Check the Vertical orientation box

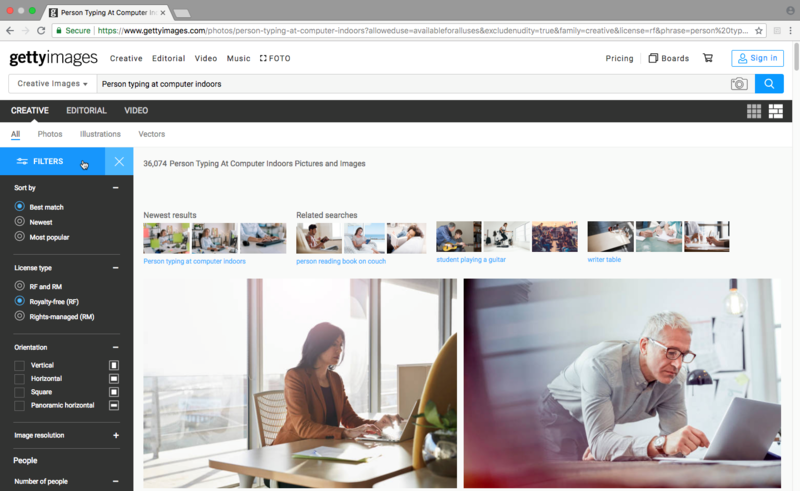(x=20, y=365)
